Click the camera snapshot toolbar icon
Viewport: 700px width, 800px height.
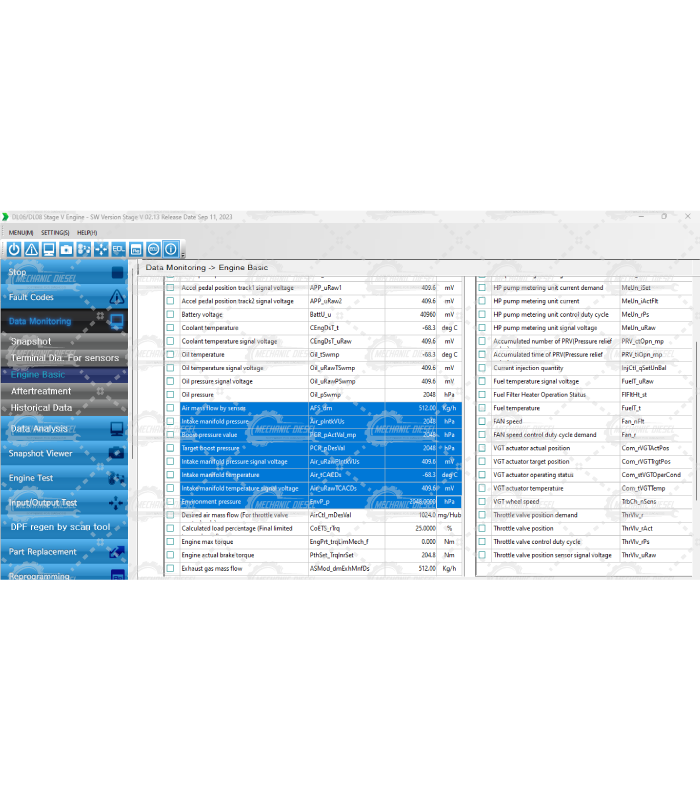click(x=66, y=249)
